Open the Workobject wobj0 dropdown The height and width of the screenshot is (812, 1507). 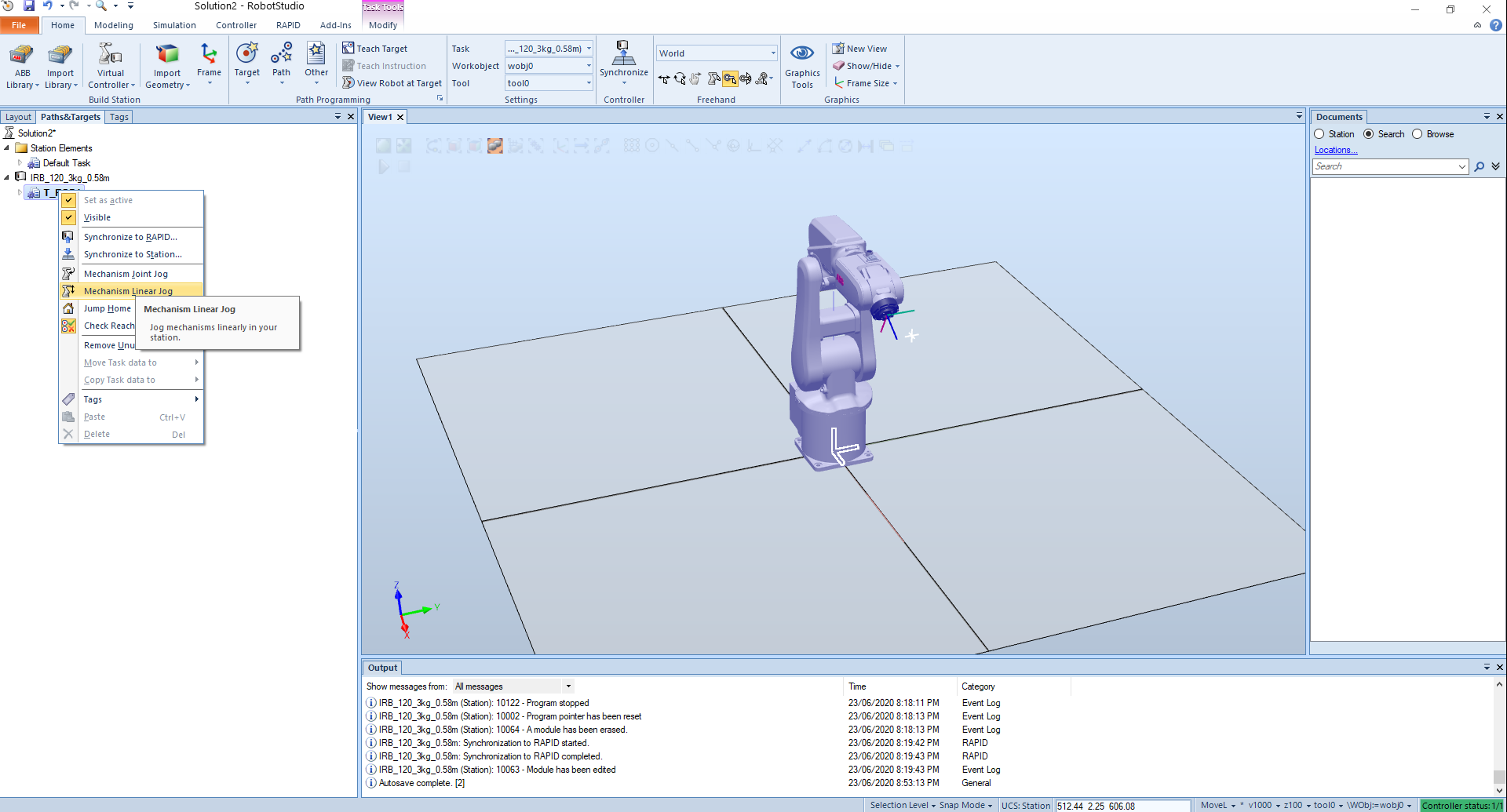(x=589, y=66)
